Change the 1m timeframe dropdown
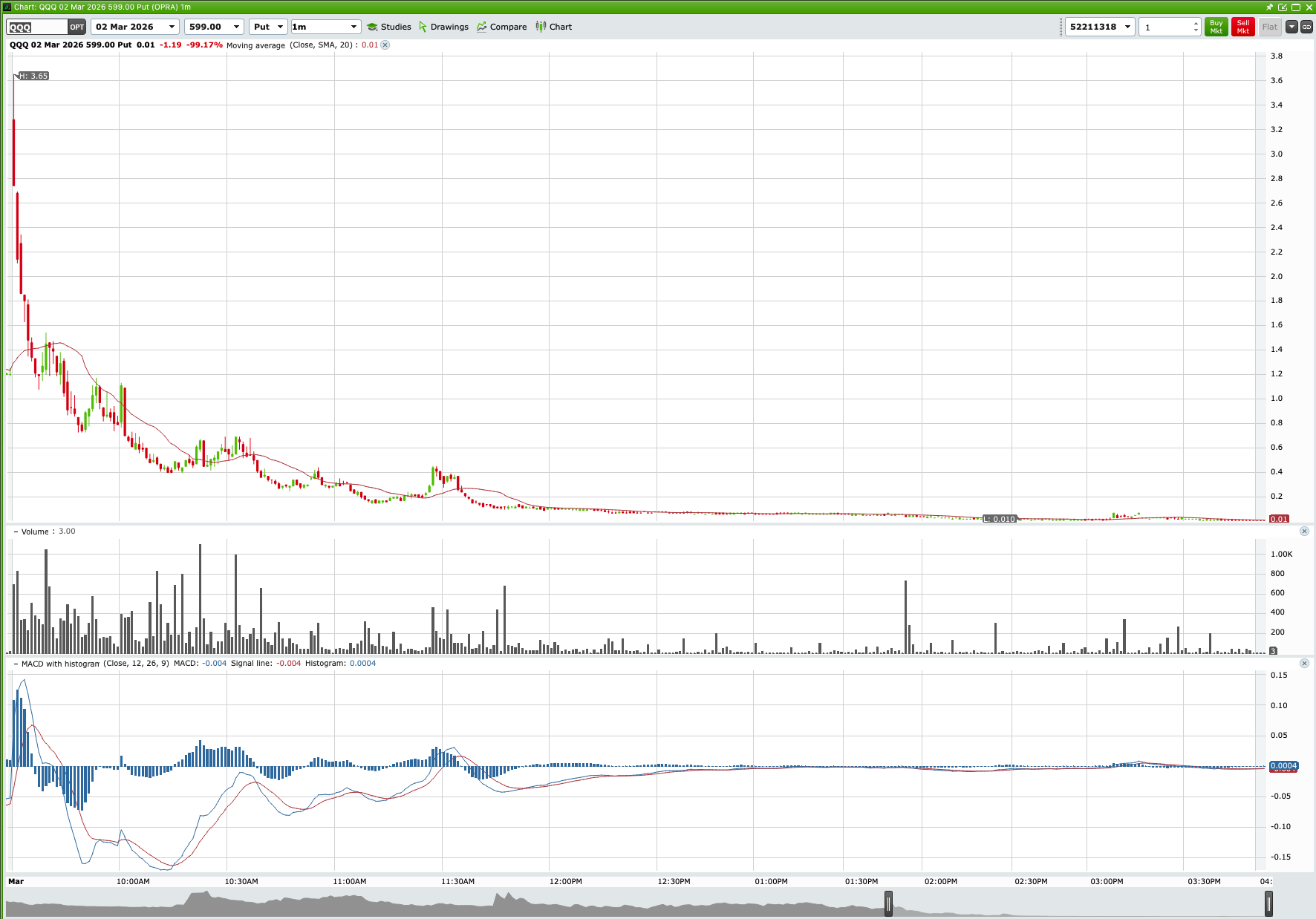Screen dimensions: 1316x919 pos(325,27)
